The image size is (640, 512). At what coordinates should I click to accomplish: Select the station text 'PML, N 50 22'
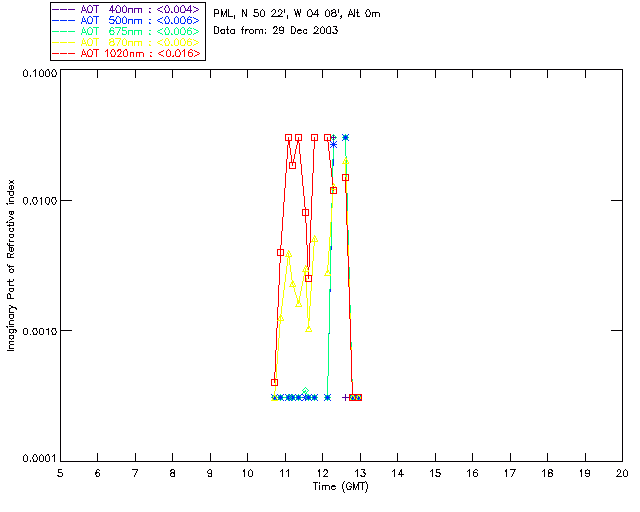tap(251, 14)
